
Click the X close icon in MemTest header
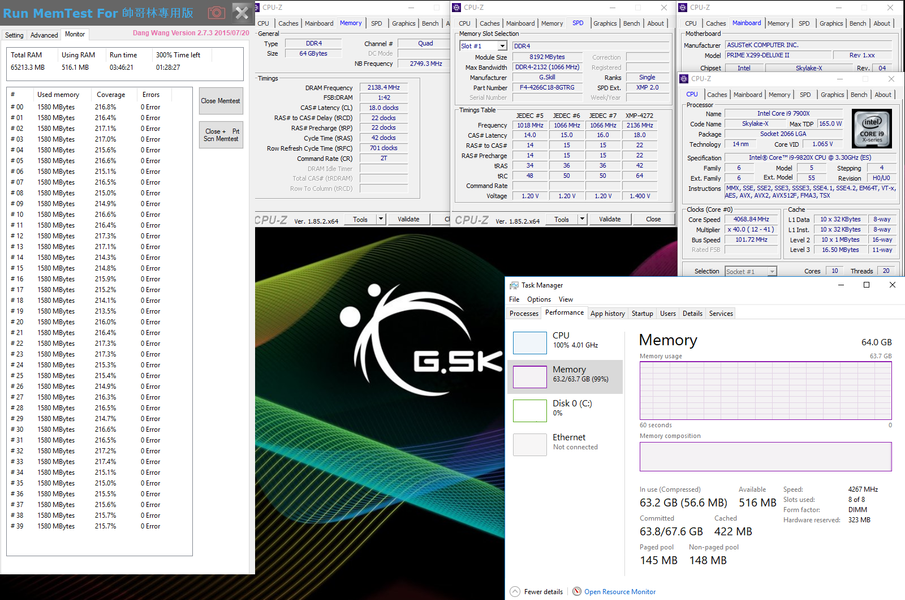[241, 12]
